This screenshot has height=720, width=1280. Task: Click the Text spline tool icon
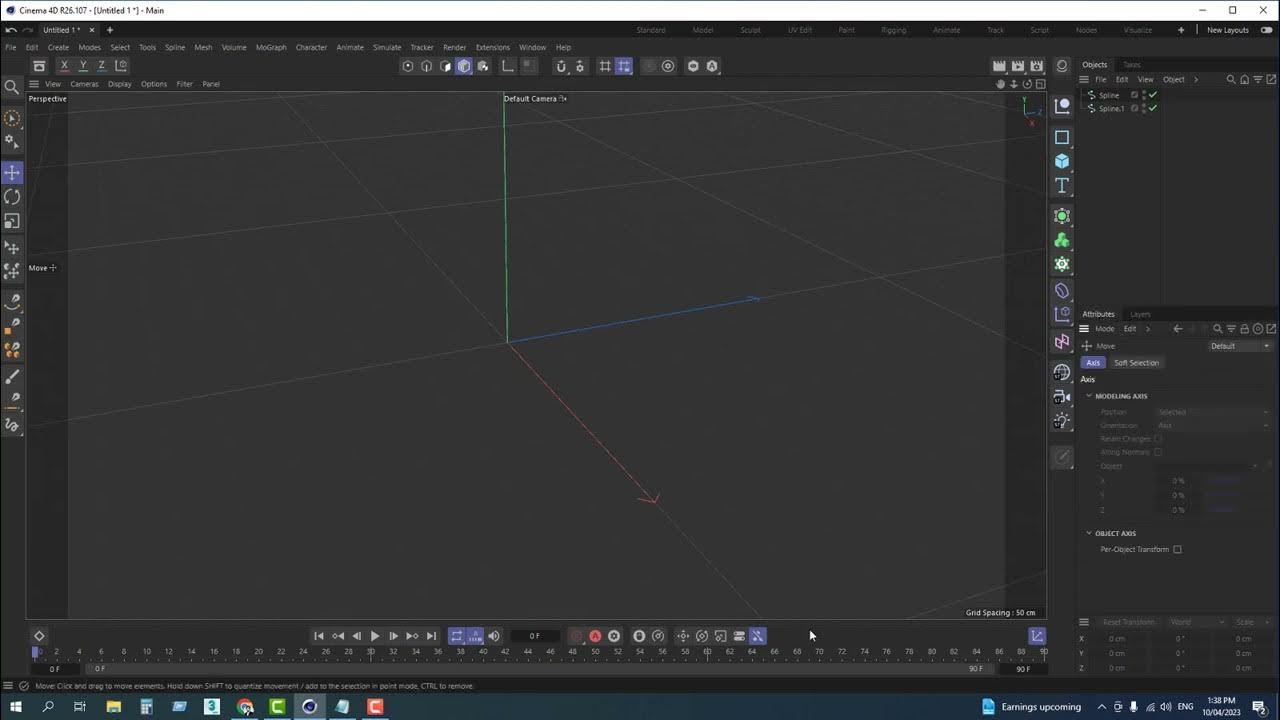[1062, 186]
